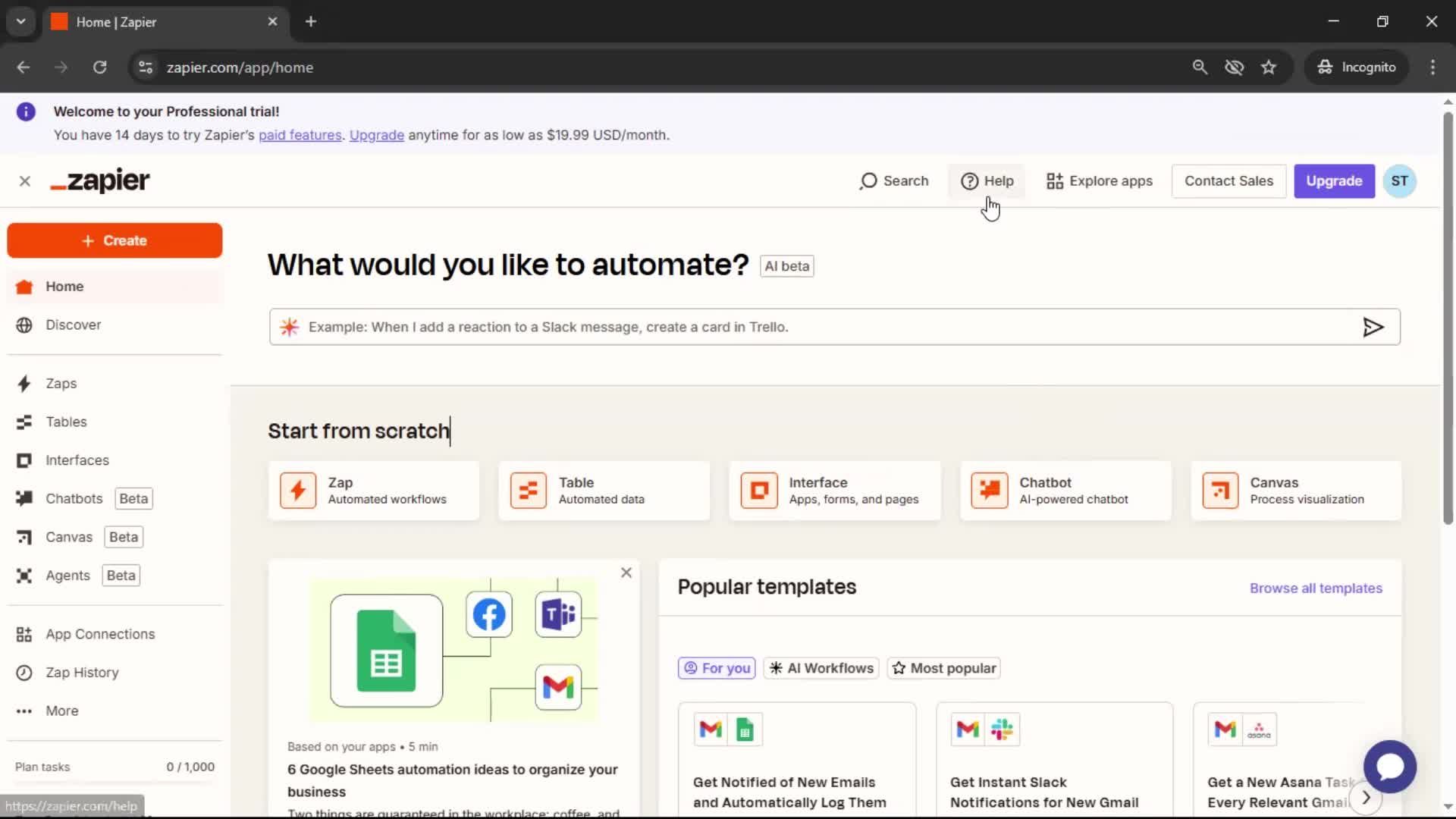Open Instant Slack Notifications Gmail template
This screenshot has width=1456, height=819.
pos(1054,760)
